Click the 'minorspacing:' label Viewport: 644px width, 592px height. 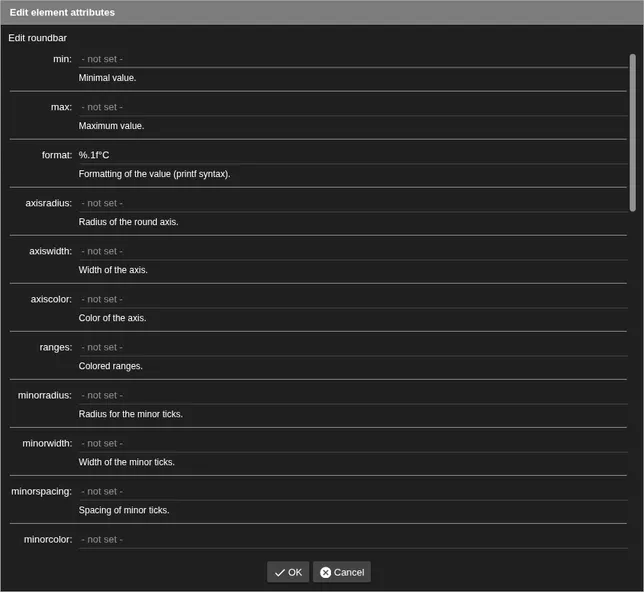pos(41,492)
